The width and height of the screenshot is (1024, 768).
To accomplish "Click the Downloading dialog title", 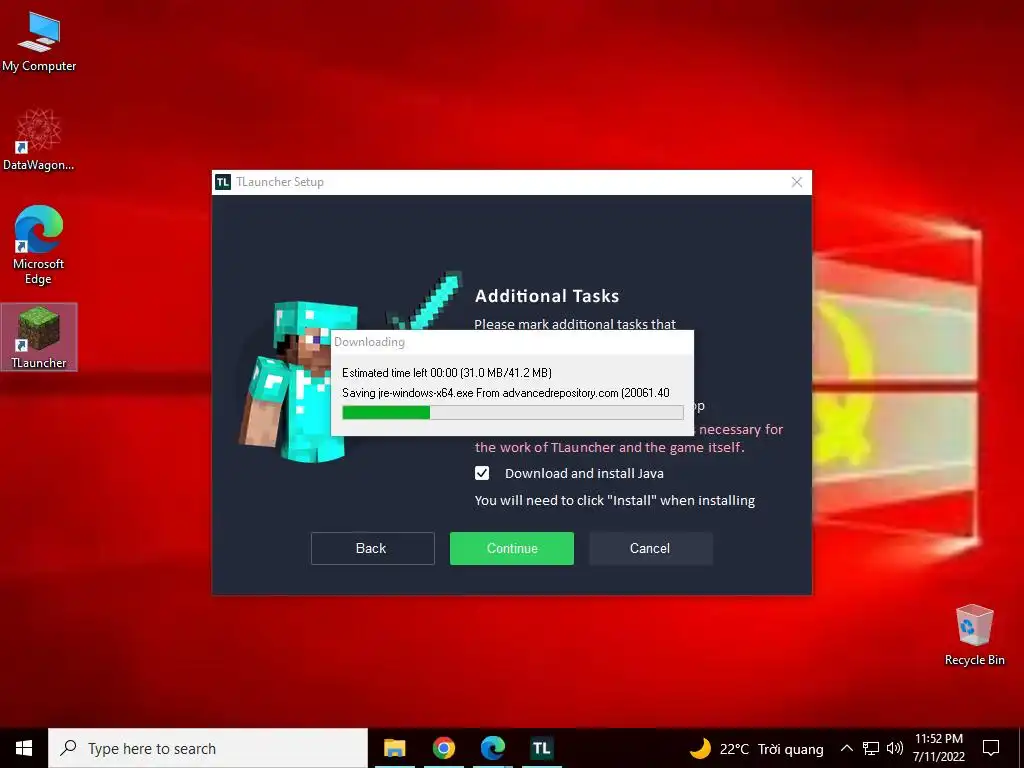I will click(370, 342).
